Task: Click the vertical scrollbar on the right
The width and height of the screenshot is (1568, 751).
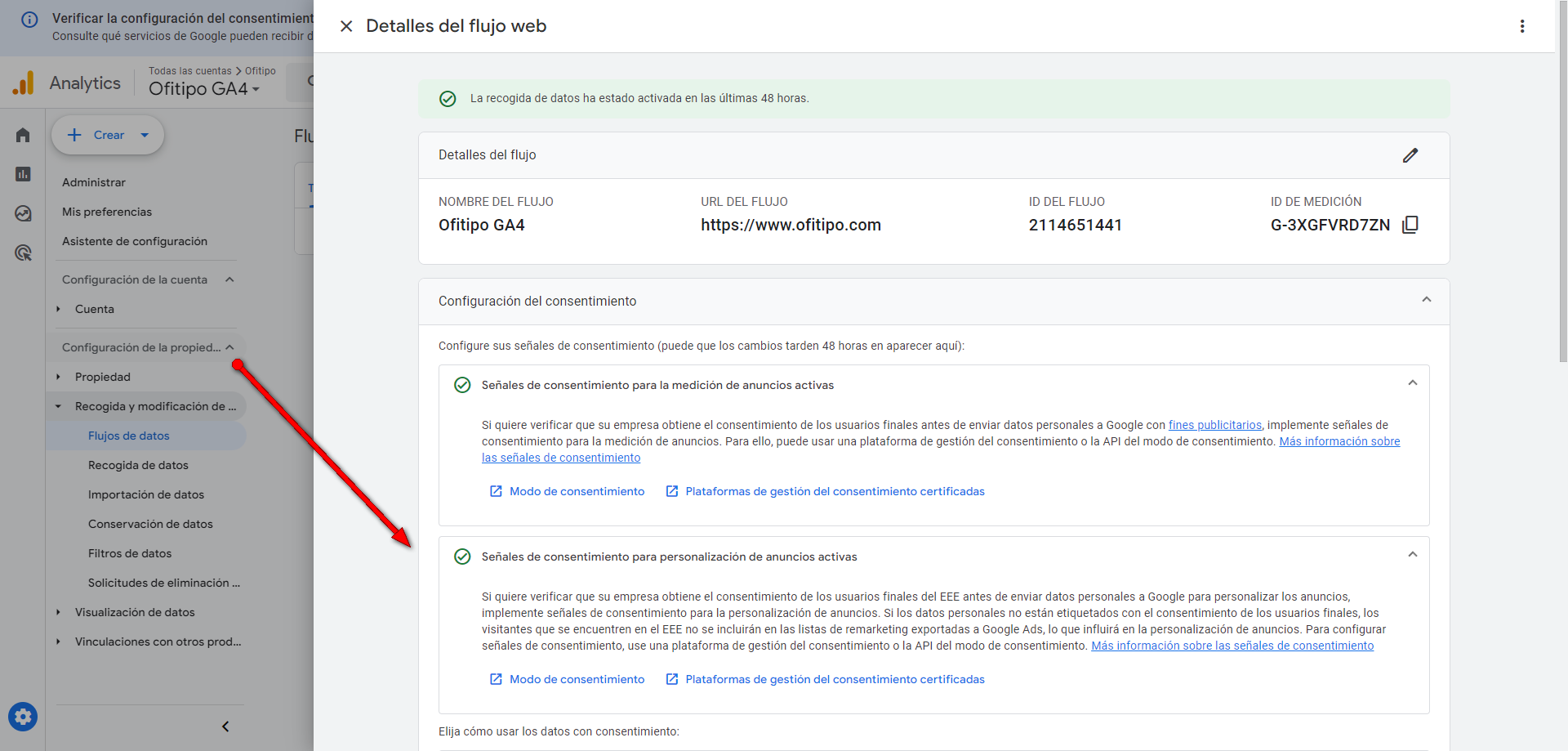Action: (x=1561, y=180)
